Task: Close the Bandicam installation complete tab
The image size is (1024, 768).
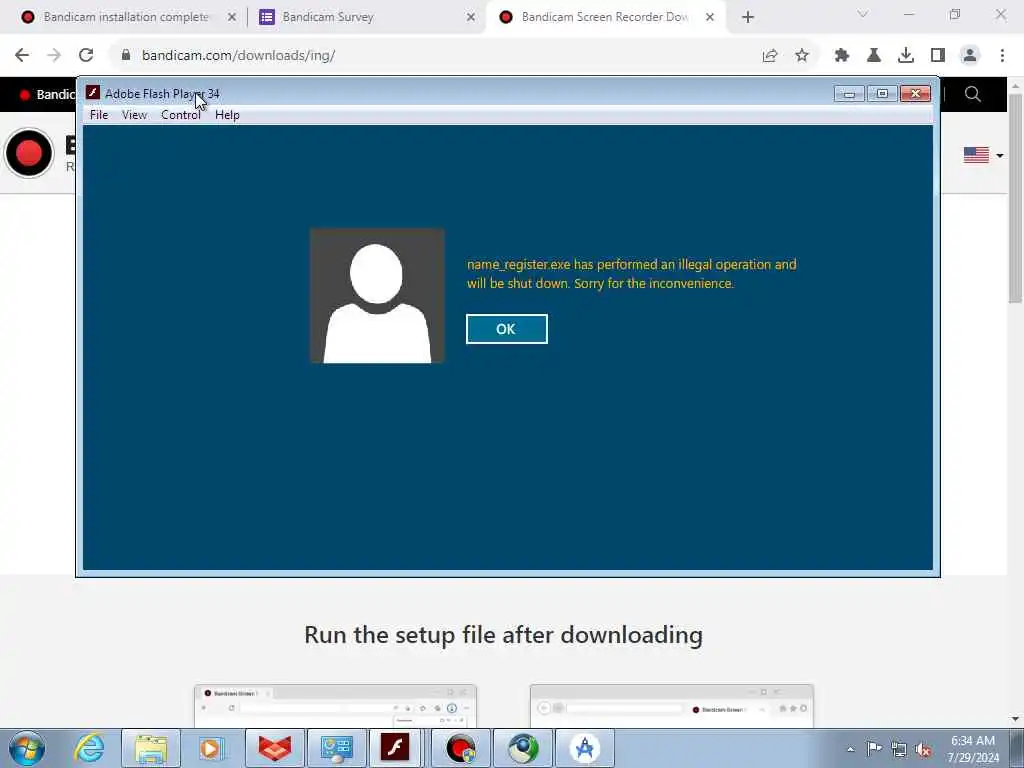Action: [232, 17]
